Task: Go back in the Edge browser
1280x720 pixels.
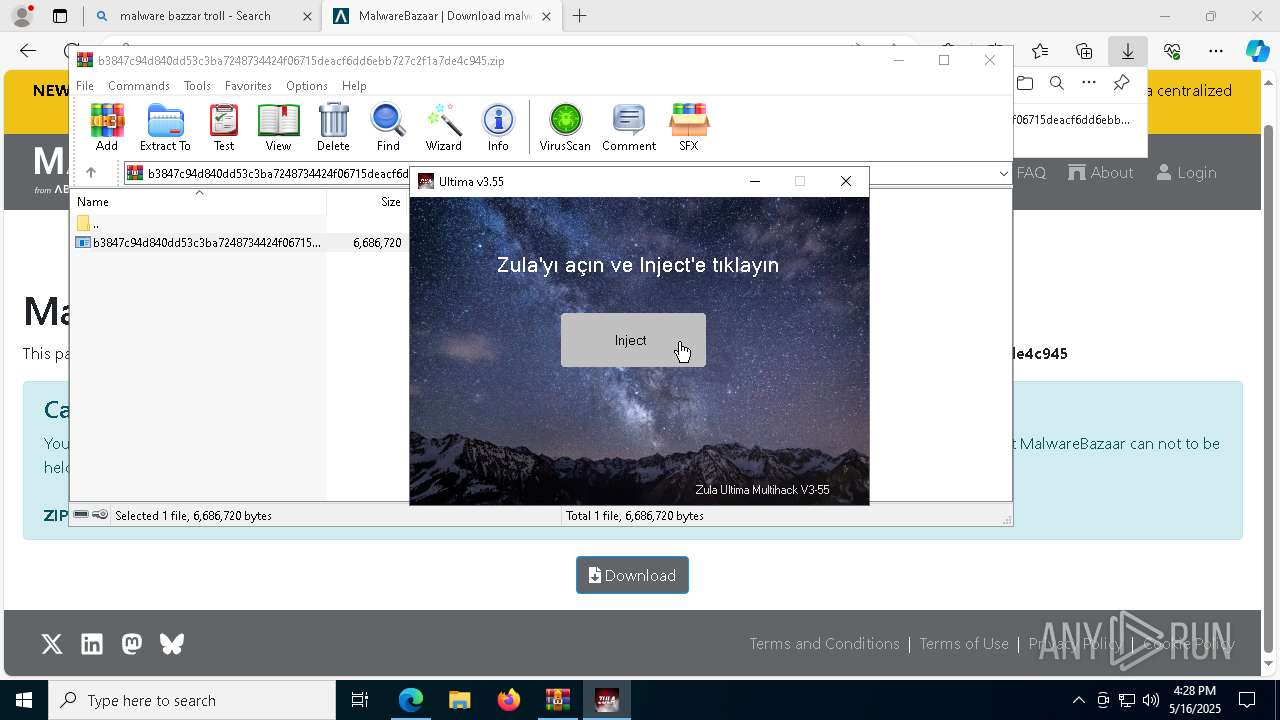Action: point(28,51)
